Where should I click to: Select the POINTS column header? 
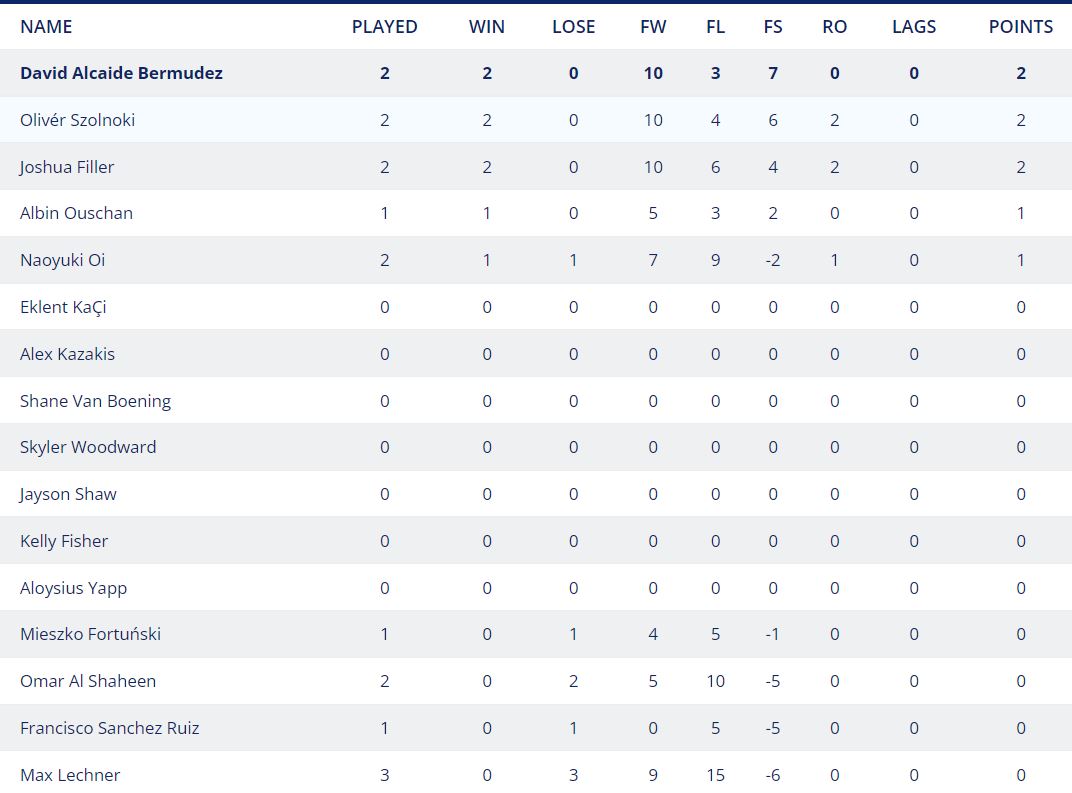coord(1021,27)
